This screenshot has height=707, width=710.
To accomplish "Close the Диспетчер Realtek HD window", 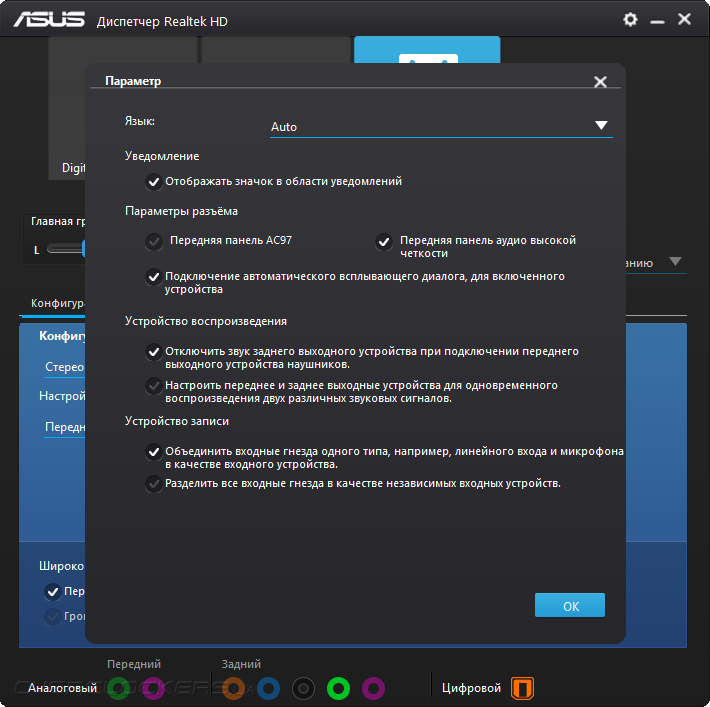I will [x=684, y=19].
